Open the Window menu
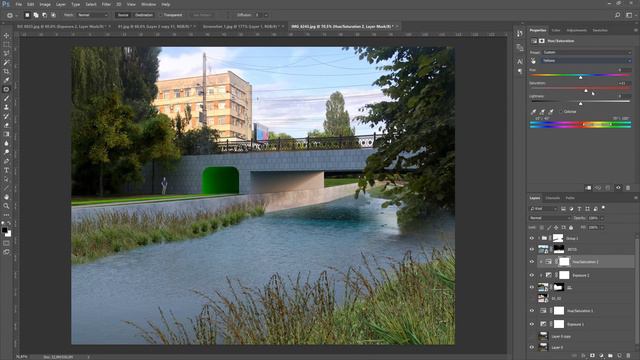 (x=148, y=4)
